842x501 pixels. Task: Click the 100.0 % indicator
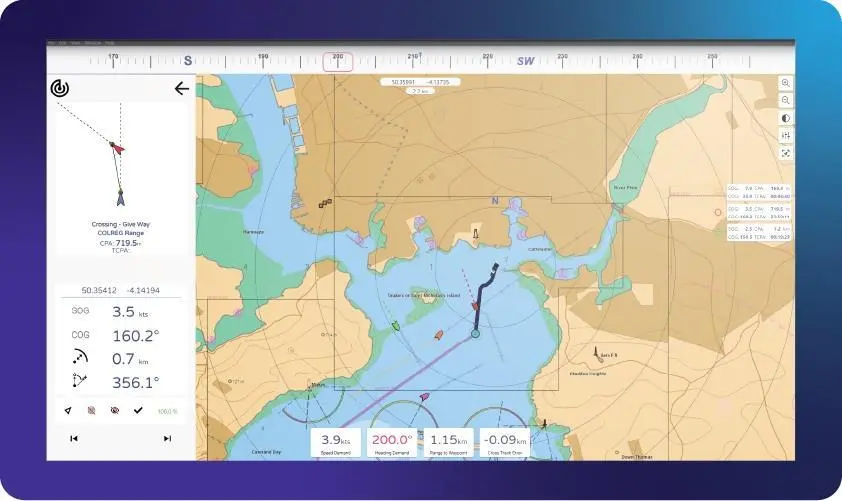tap(168, 411)
